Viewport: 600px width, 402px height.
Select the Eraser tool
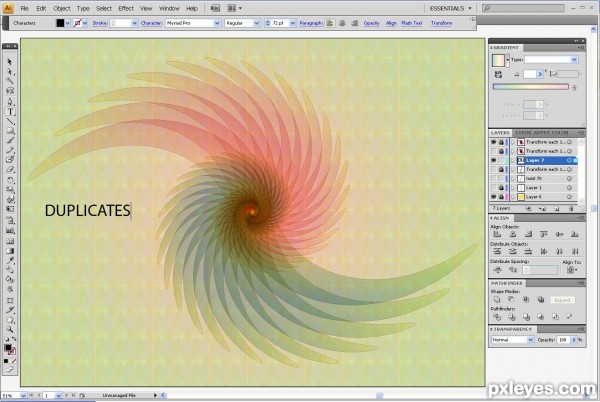click(10, 169)
